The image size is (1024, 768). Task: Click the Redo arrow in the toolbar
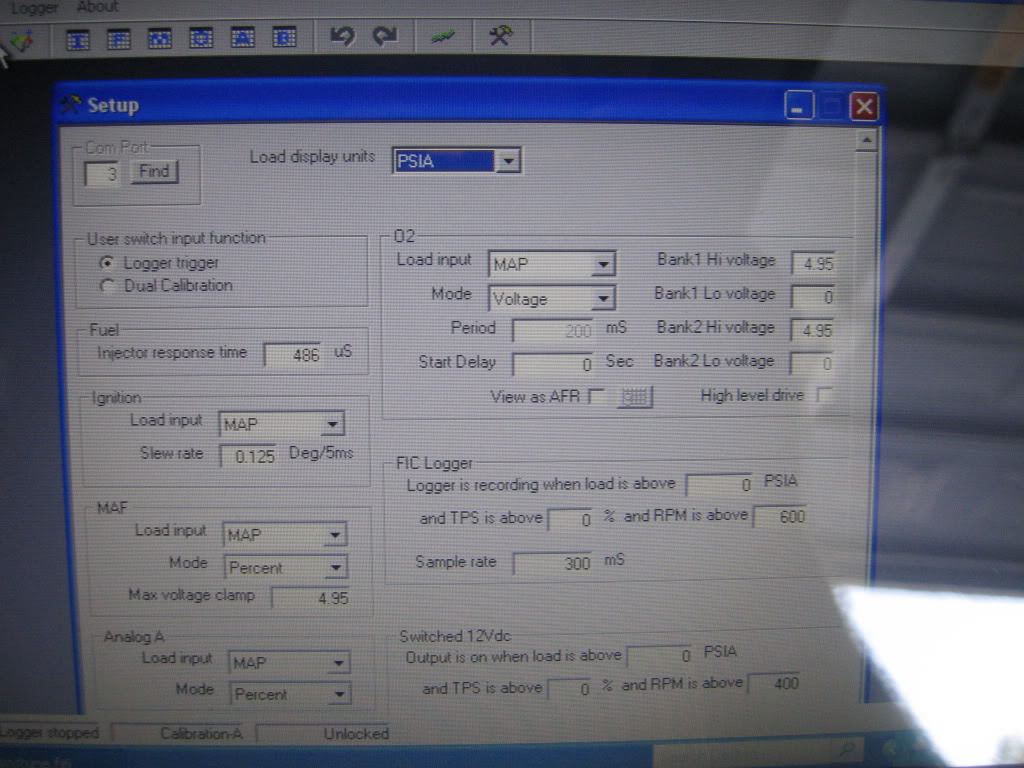(x=385, y=35)
